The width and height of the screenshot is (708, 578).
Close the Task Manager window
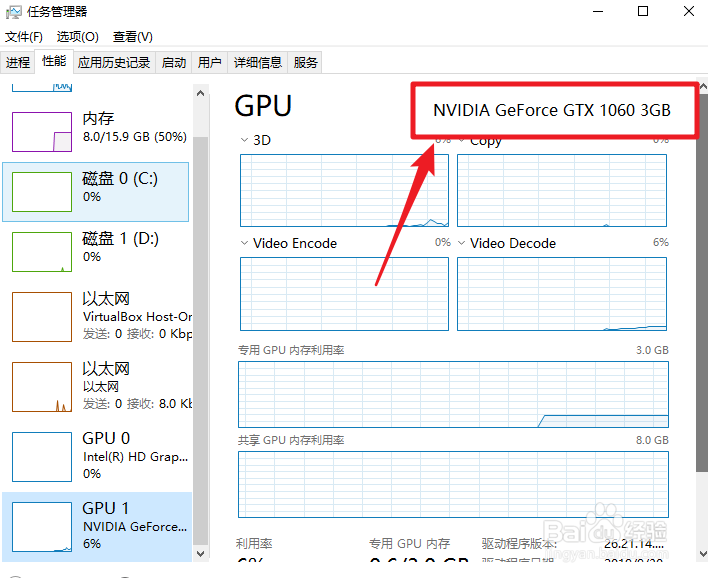(x=689, y=11)
